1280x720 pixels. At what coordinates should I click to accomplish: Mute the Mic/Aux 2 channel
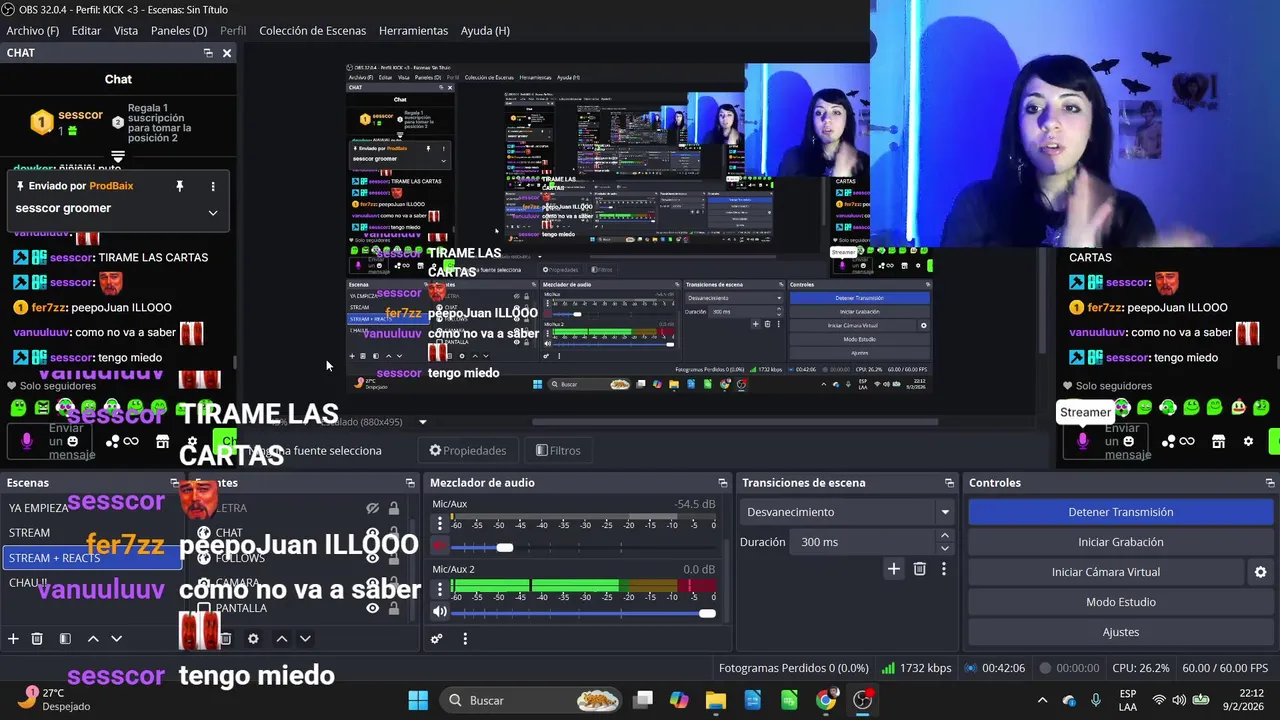point(439,611)
